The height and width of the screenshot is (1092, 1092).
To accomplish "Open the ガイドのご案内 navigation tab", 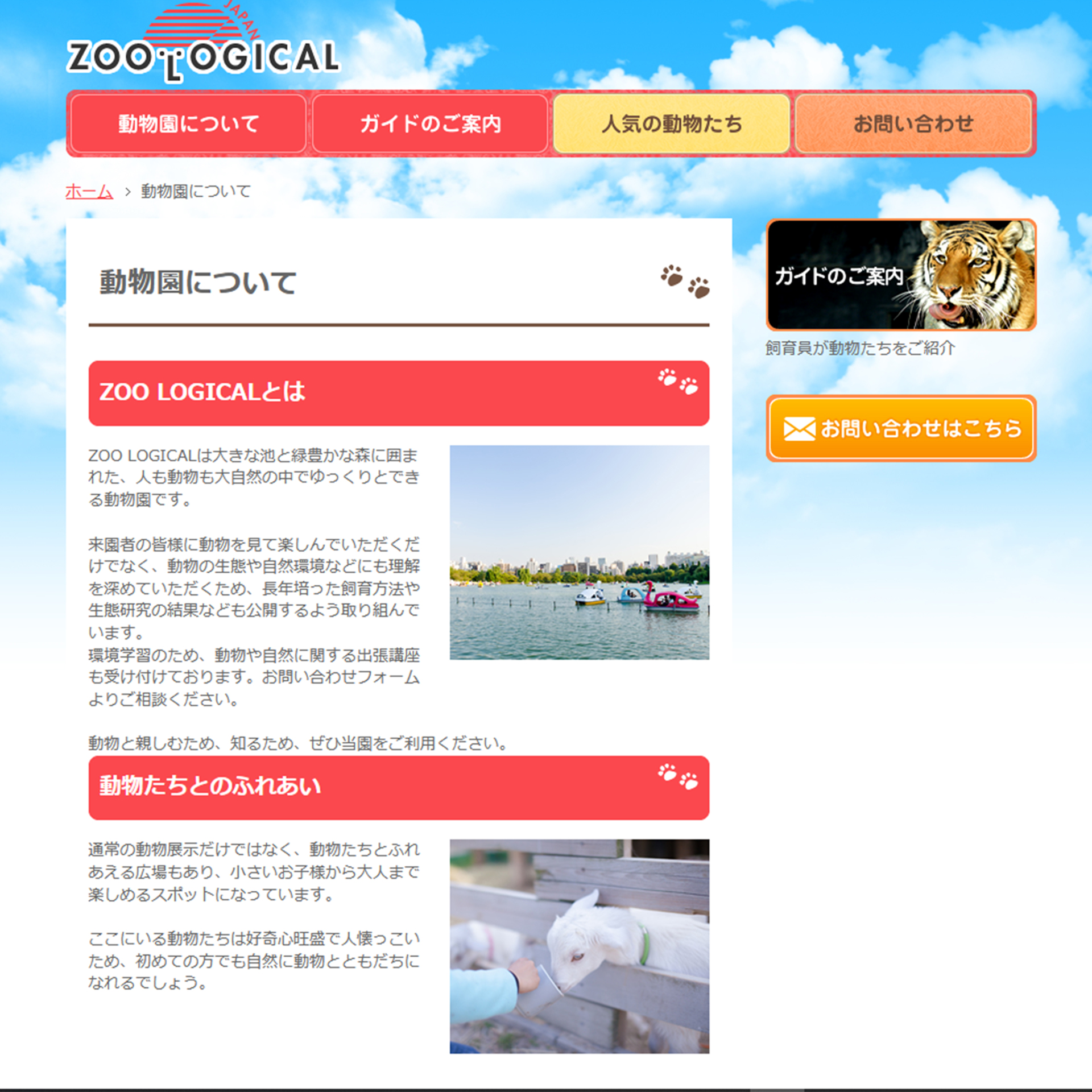I will click(x=430, y=123).
